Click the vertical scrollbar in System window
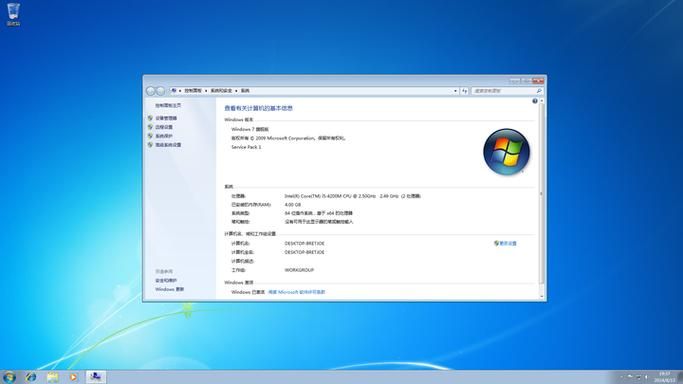Image resolution: width=683 pixels, height=384 pixels. 541,194
